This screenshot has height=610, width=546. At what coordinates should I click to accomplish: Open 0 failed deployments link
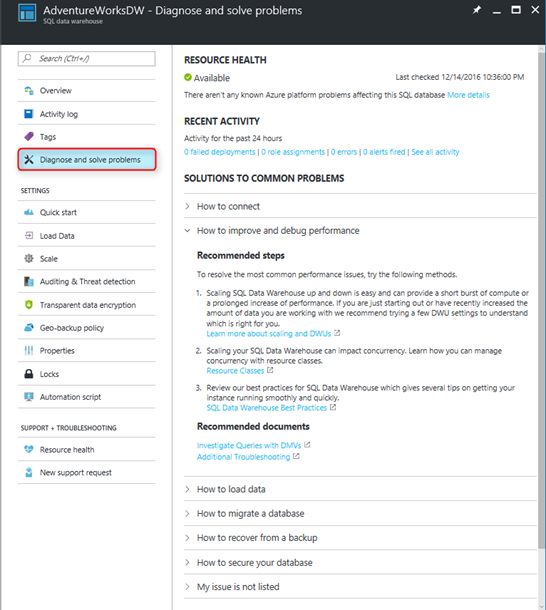(219, 152)
